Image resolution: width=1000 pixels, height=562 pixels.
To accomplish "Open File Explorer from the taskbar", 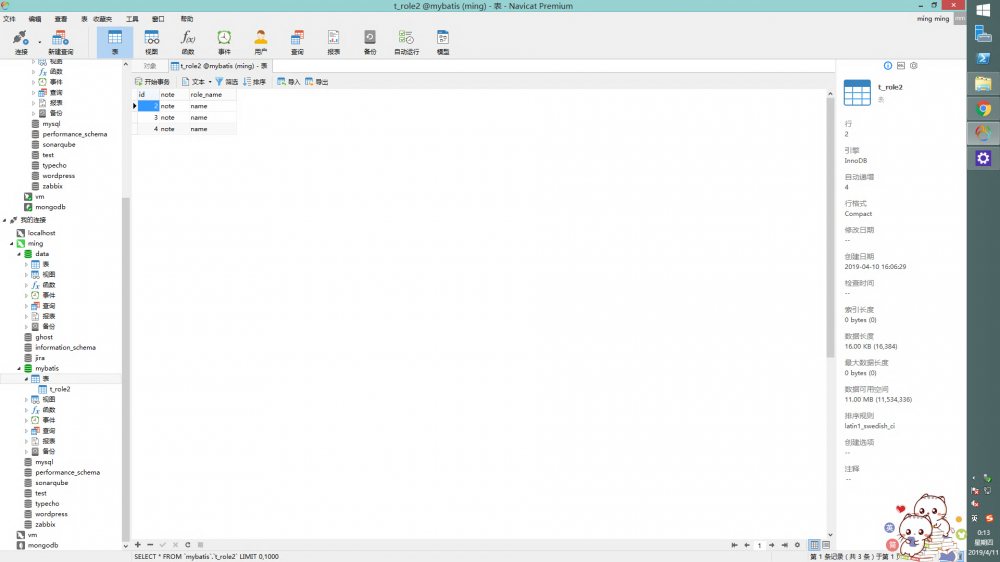I will [983, 84].
